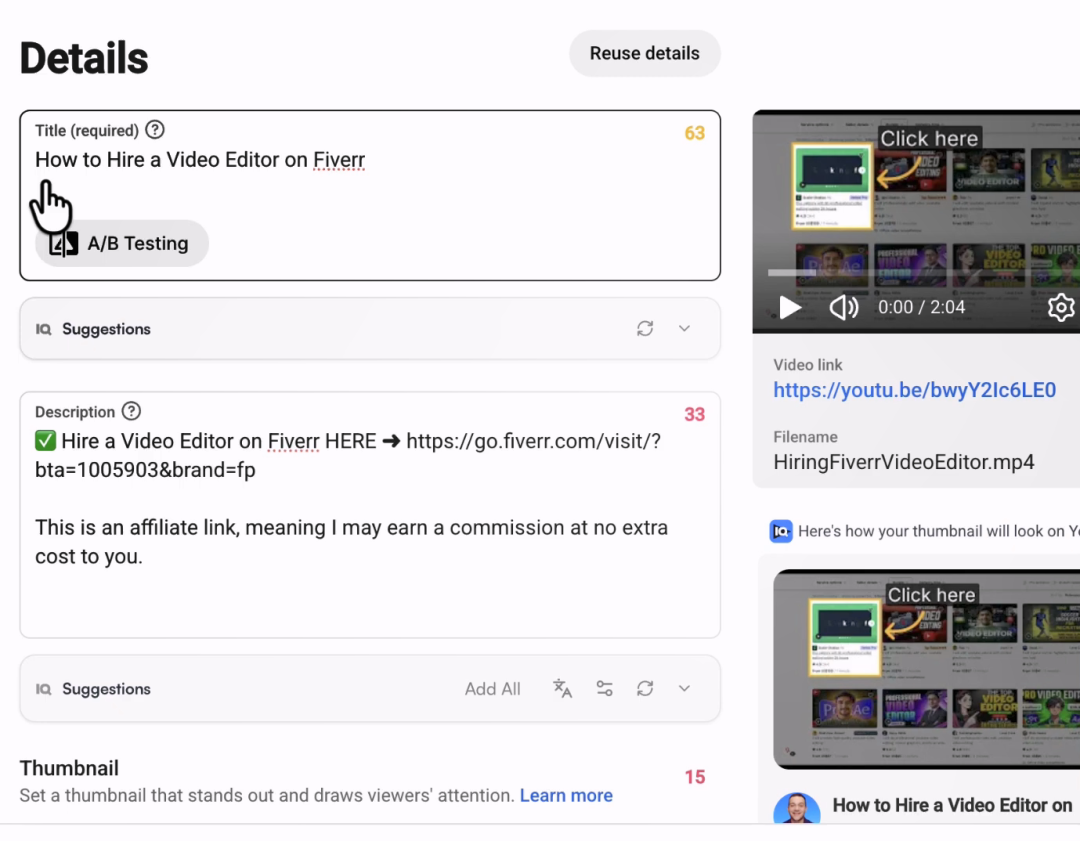Refresh the title Suggestions
This screenshot has height=841, width=1080.
pos(645,329)
